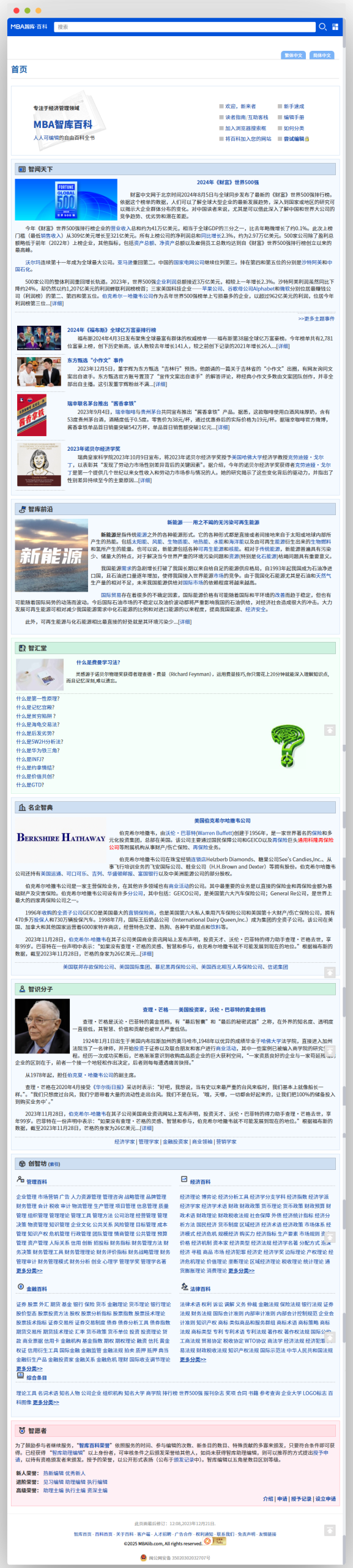Open 将百科加入您的网站 link

click(248, 138)
